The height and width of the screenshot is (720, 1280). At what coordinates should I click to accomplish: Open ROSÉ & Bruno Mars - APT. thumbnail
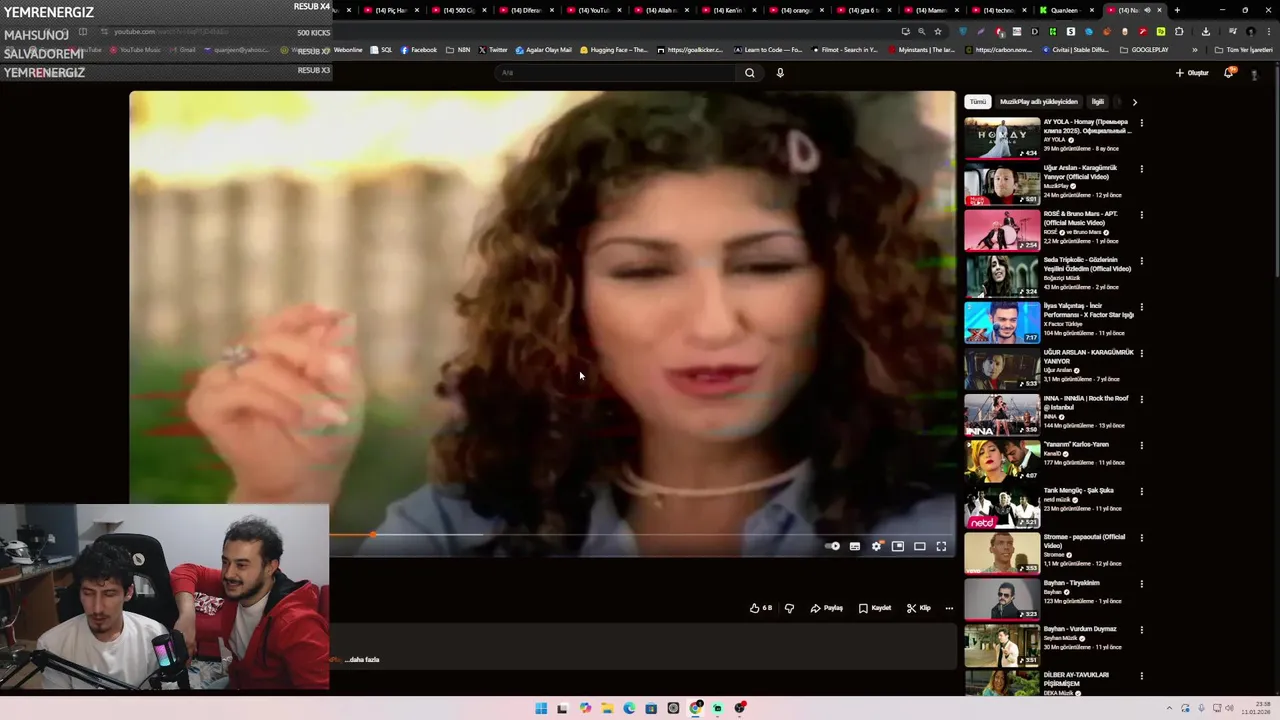(x=1002, y=230)
